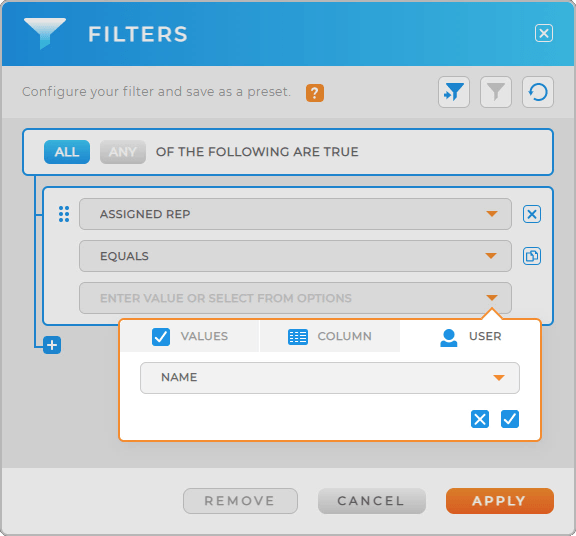576x536 pixels.
Task: Close the Filters dialog
Action: [x=544, y=33]
